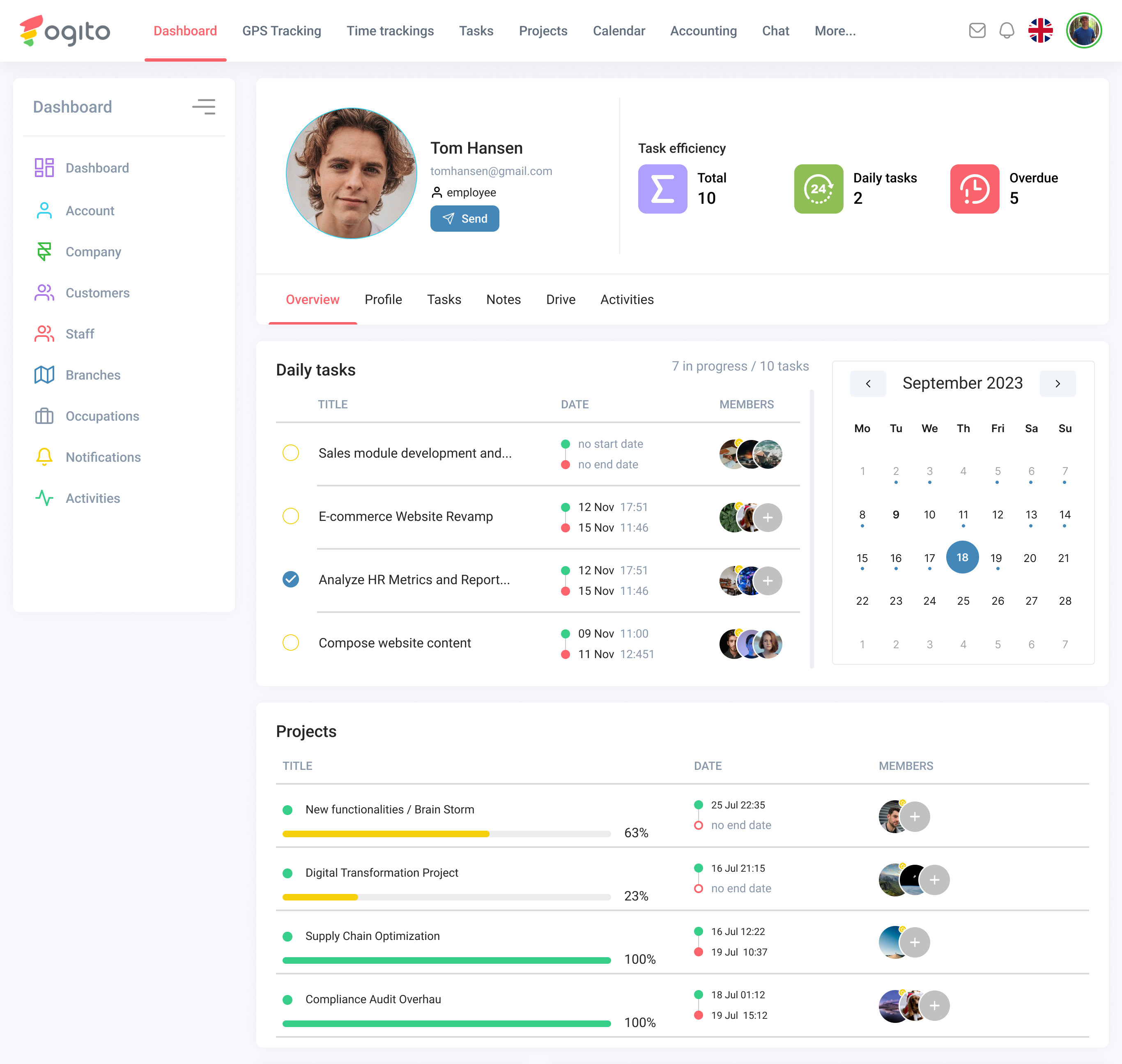The width and height of the screenshot is (1122, 1064).
Task: Collapse sidebar using hamburger menu icon
Action: coord(204,107)
